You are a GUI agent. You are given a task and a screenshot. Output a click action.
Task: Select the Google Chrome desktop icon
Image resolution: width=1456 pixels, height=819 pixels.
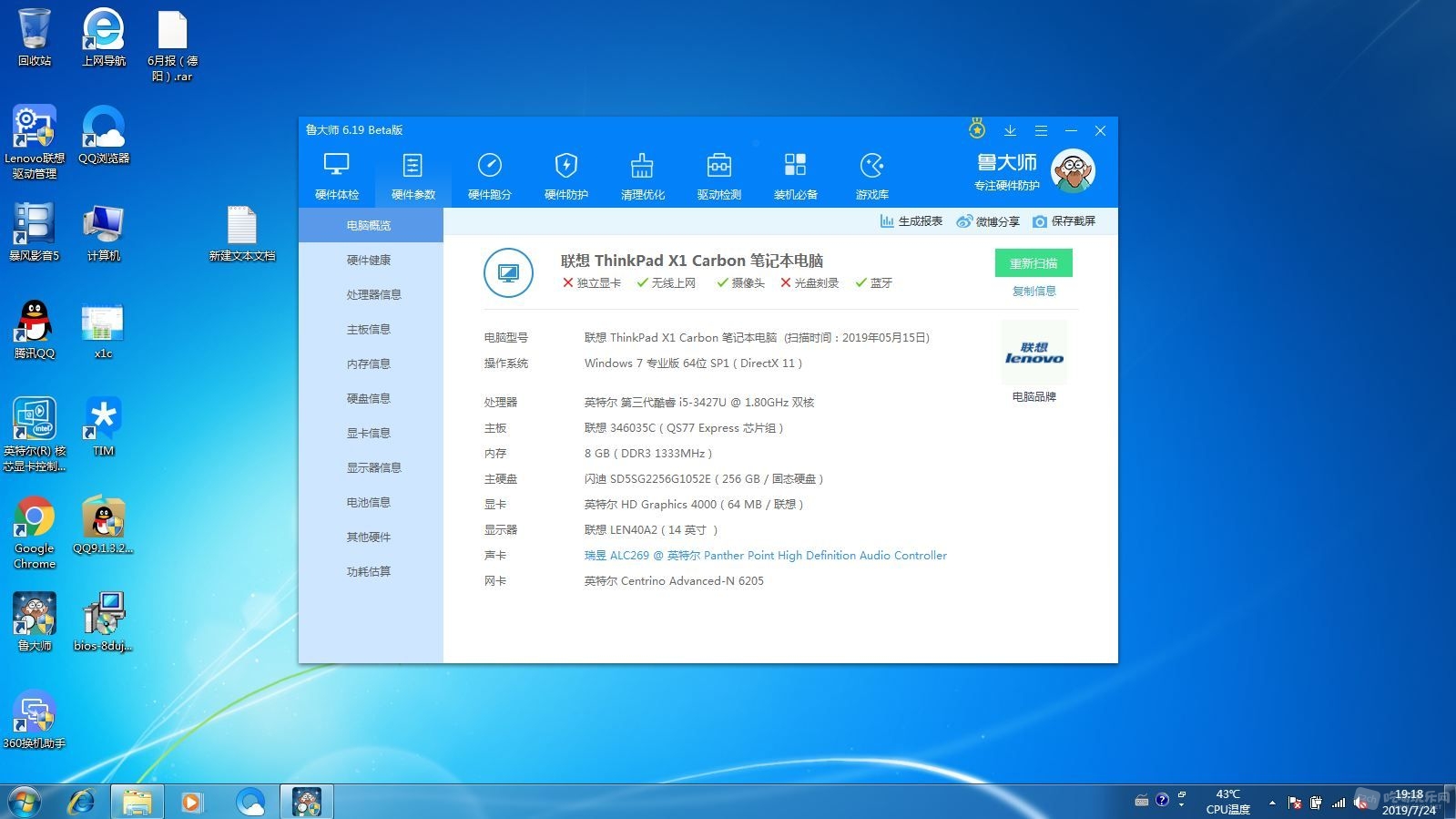click(35, 532)
